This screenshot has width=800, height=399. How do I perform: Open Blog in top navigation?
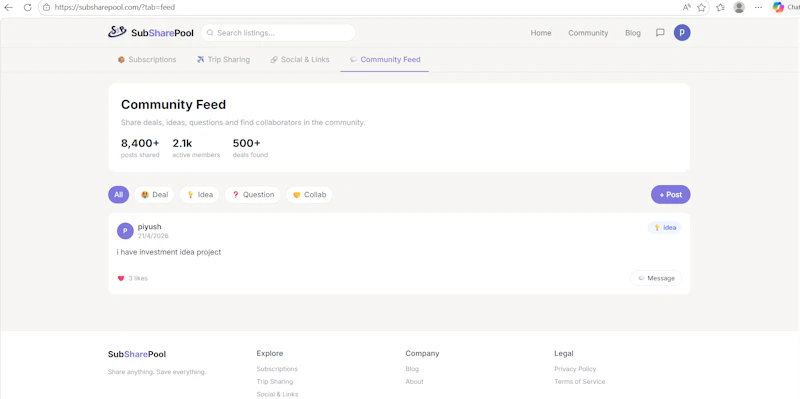tap(633, 33)
